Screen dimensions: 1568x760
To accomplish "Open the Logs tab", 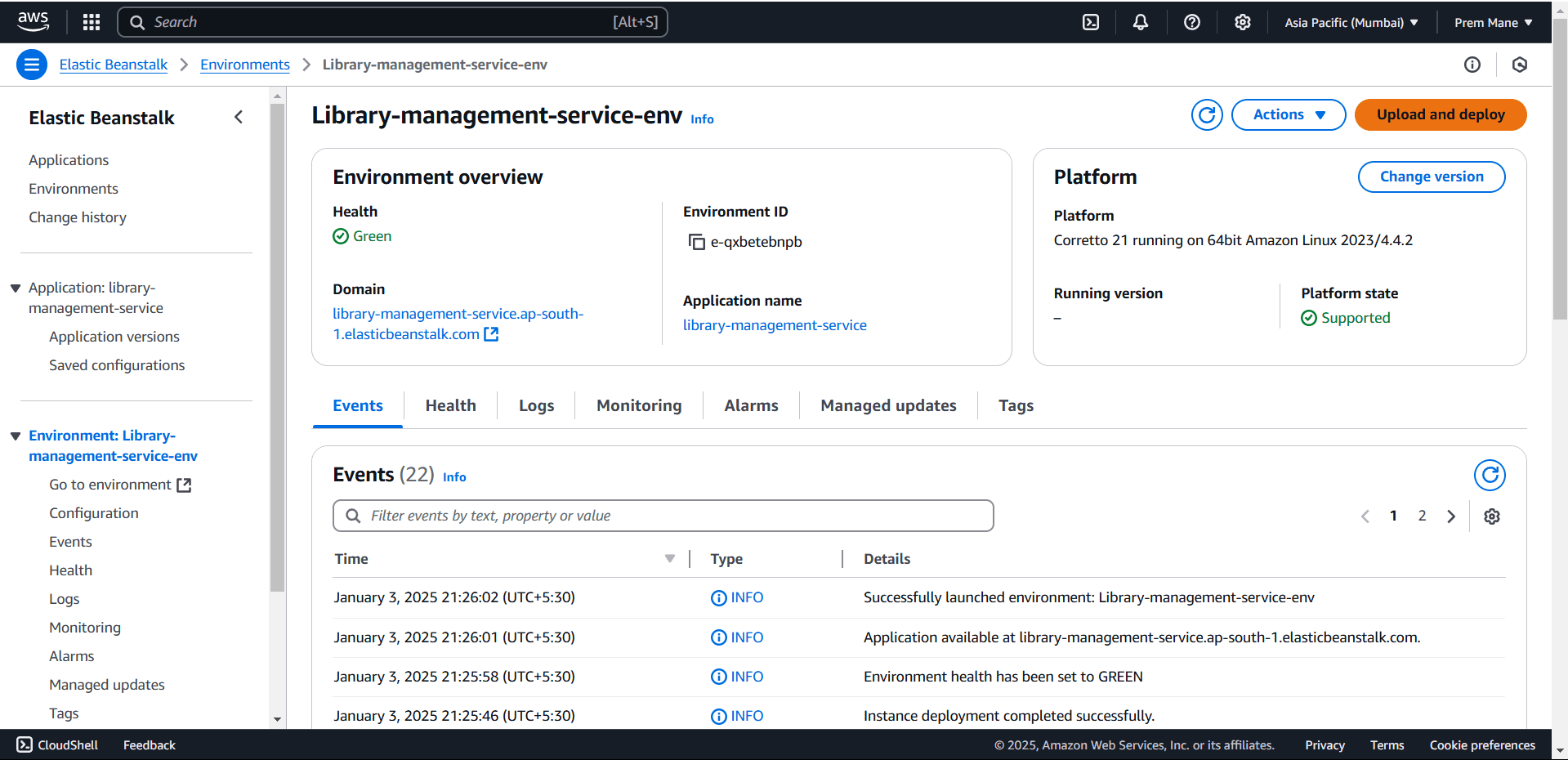I will tap(537, 405).
